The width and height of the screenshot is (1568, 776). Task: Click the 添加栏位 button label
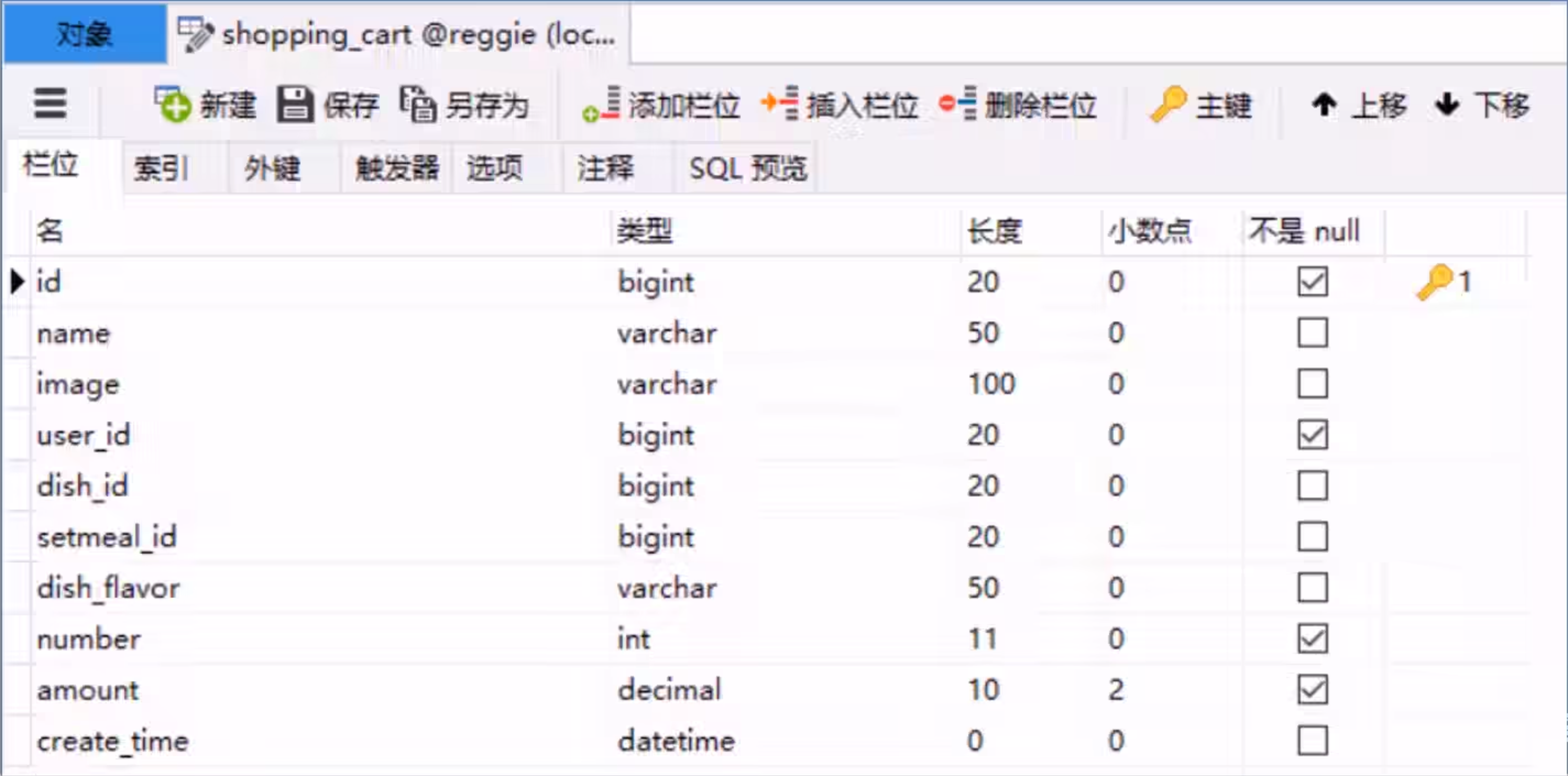(x=684, y=105)
